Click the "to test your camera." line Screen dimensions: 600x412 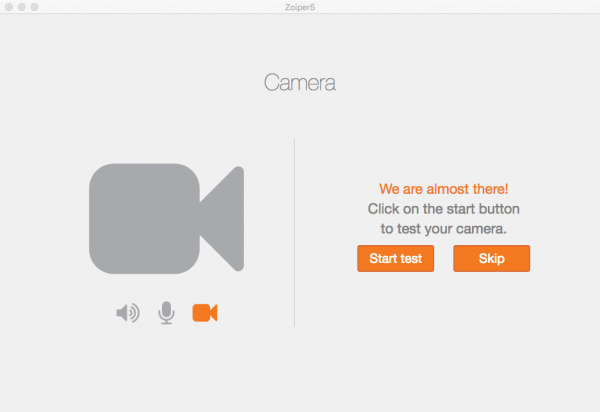tap(443, 229)
